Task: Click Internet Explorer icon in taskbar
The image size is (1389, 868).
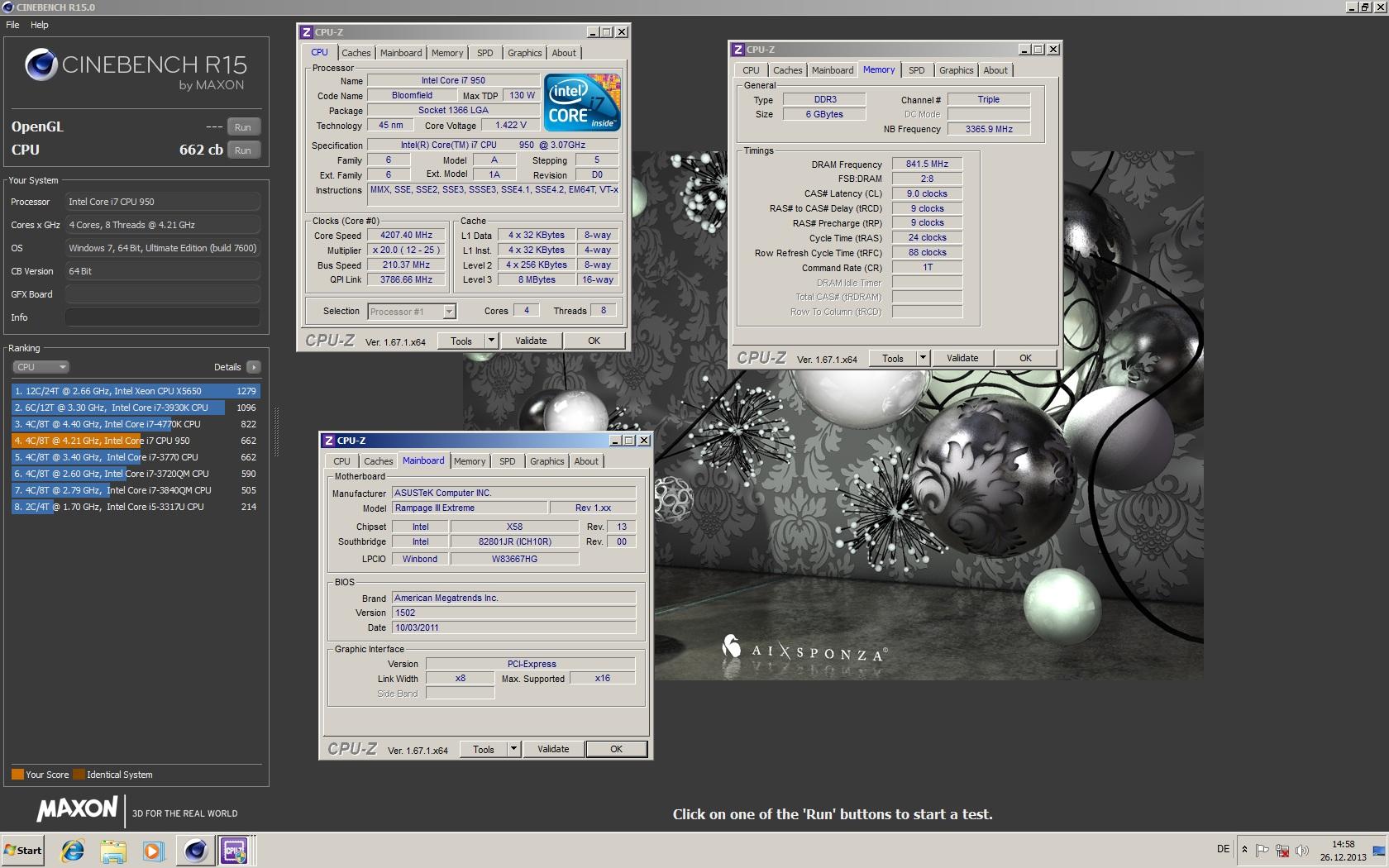Action: click(73, 850)
